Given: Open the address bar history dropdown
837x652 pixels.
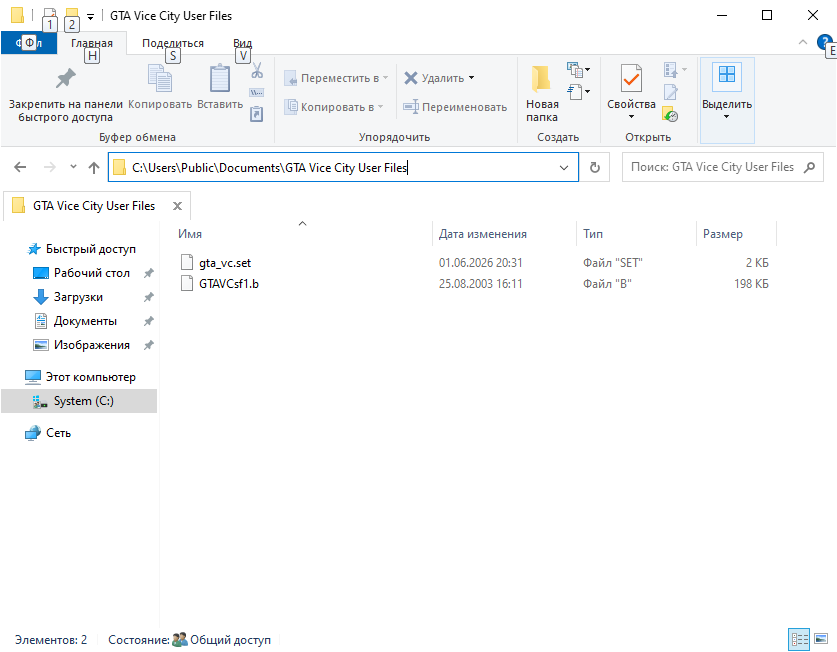Looking at the screenshot, I should pyautogui.click(x=564, y=168).
